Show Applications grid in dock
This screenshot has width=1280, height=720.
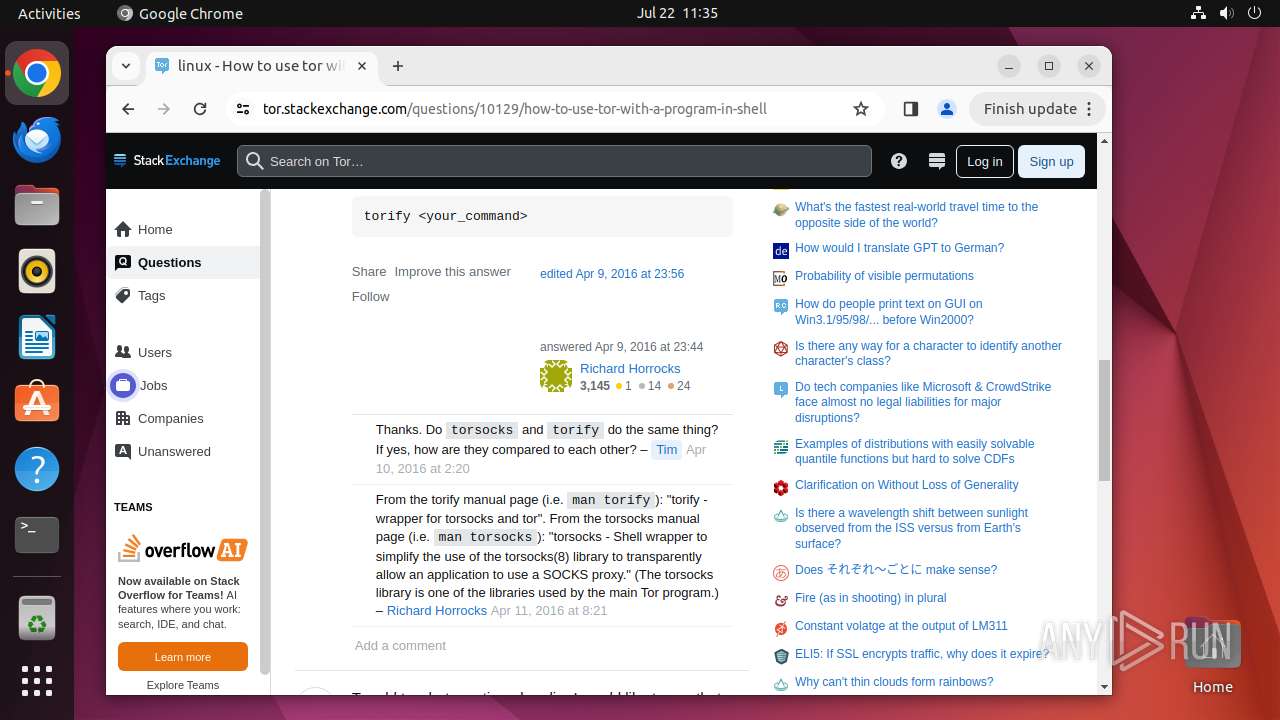[37, 681]
